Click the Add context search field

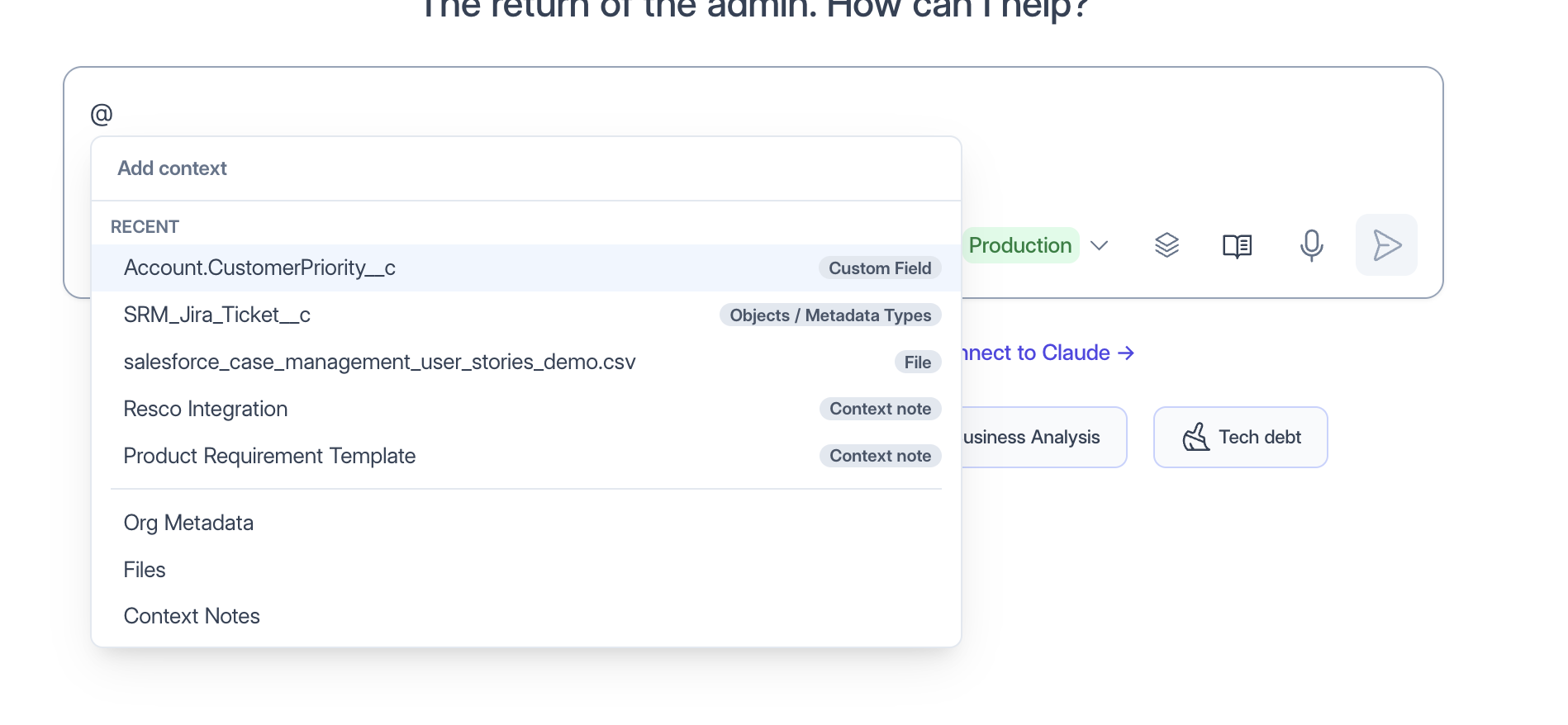tap(526, 168)
